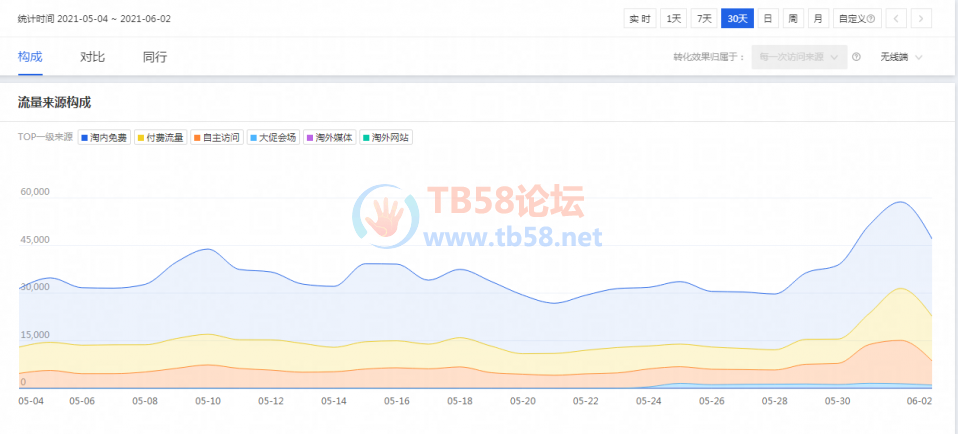
Task: Select the 30天 time range button
Action: (737, 18)
